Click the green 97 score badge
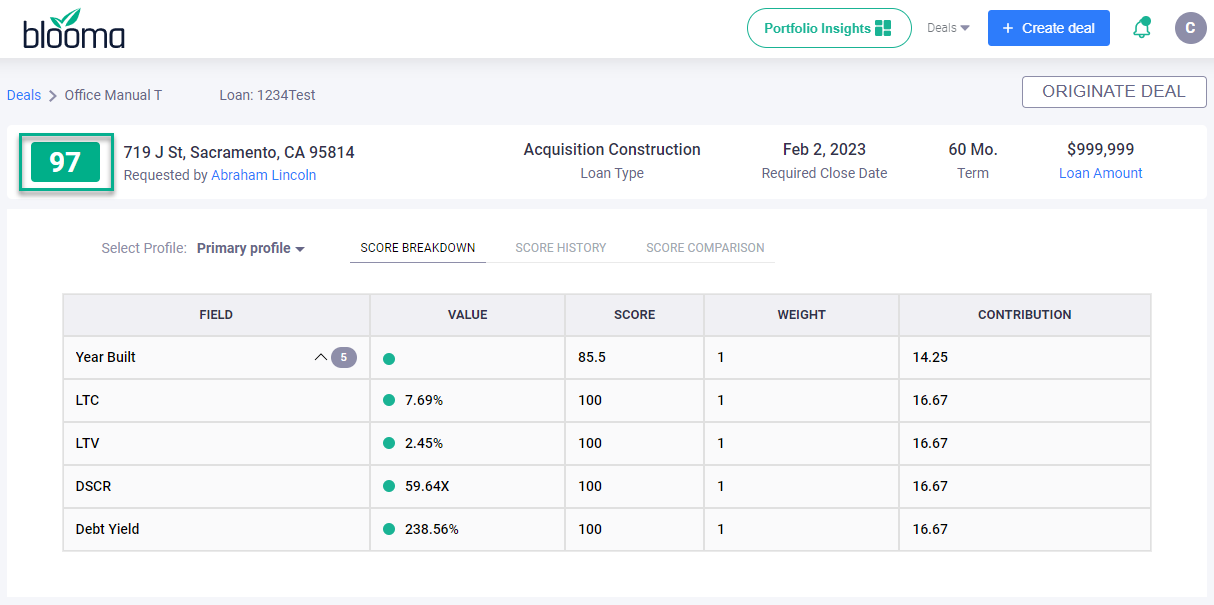 click(x=65, y=162)
